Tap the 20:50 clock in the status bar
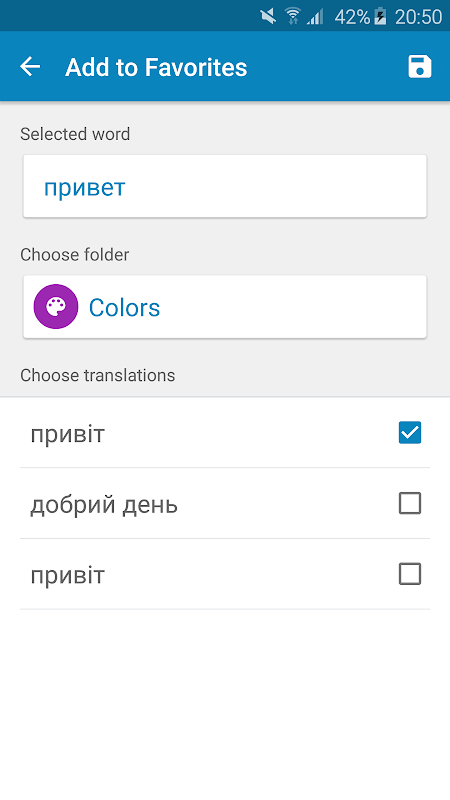The width and height of the screenshot is (450, 800). (418, 17)
